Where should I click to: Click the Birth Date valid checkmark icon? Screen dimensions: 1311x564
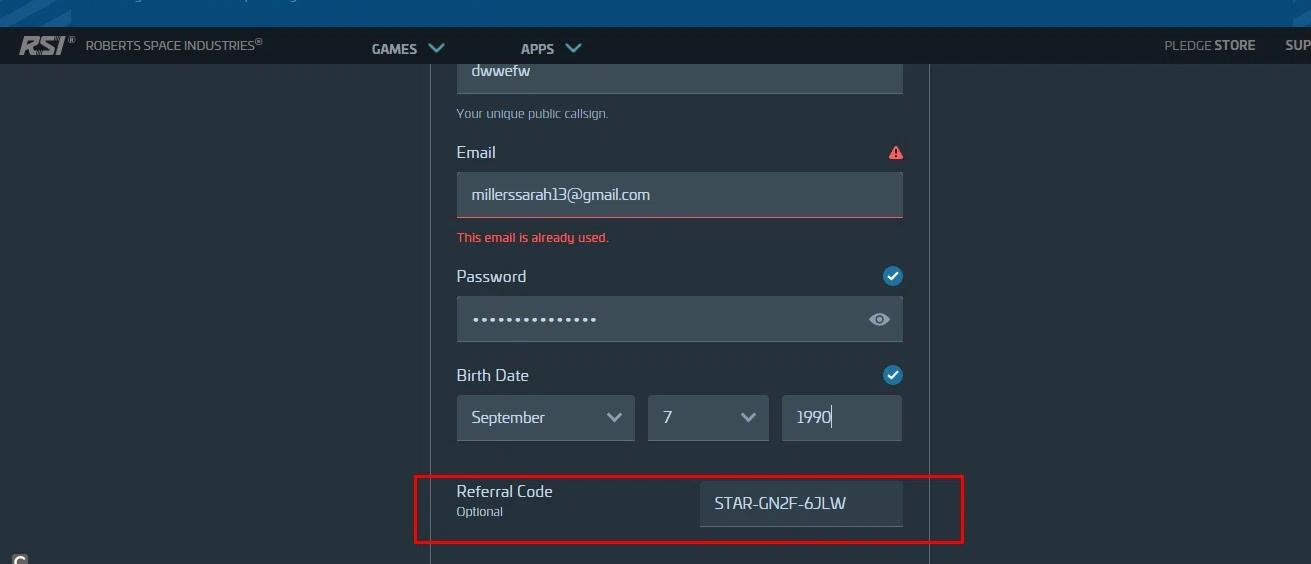pos(893,375)
